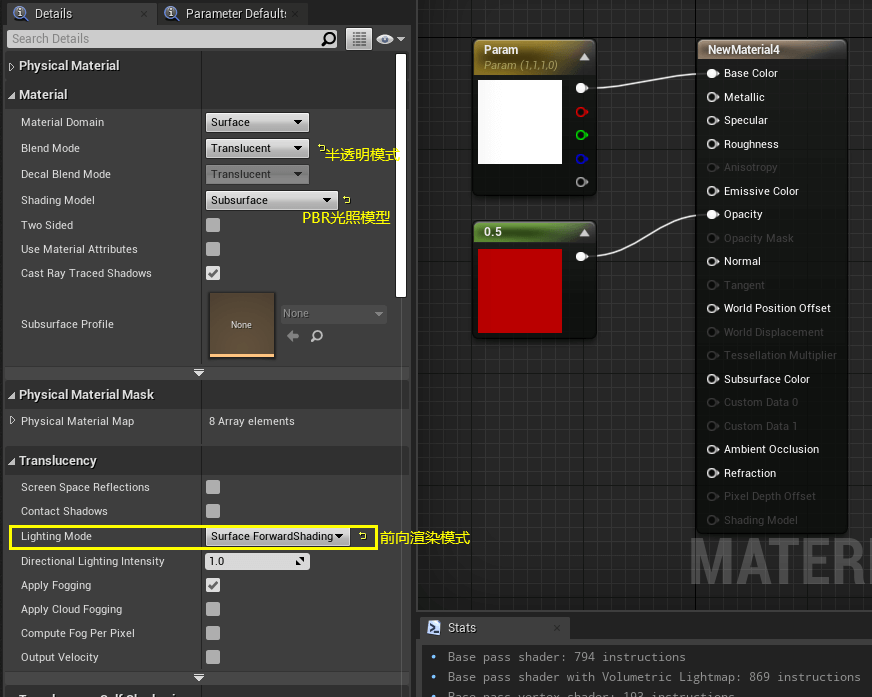The width and height of the screenshot is (872, 697).
Task: Select the 0.5 node red preview
Action: 520,291
